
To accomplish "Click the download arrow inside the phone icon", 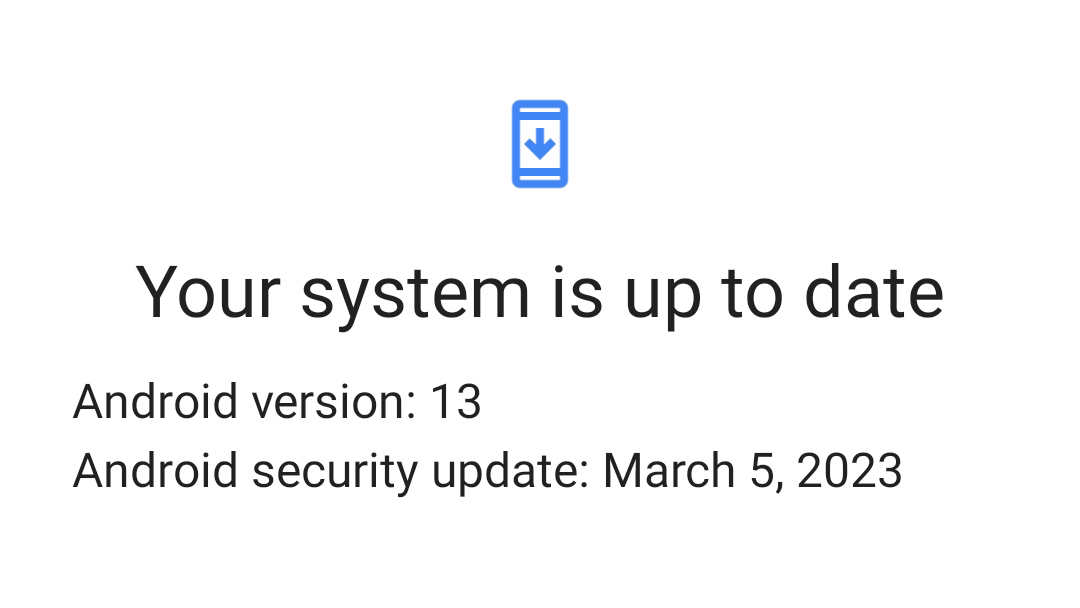I will pyautogui.click(x=540, y=145).
